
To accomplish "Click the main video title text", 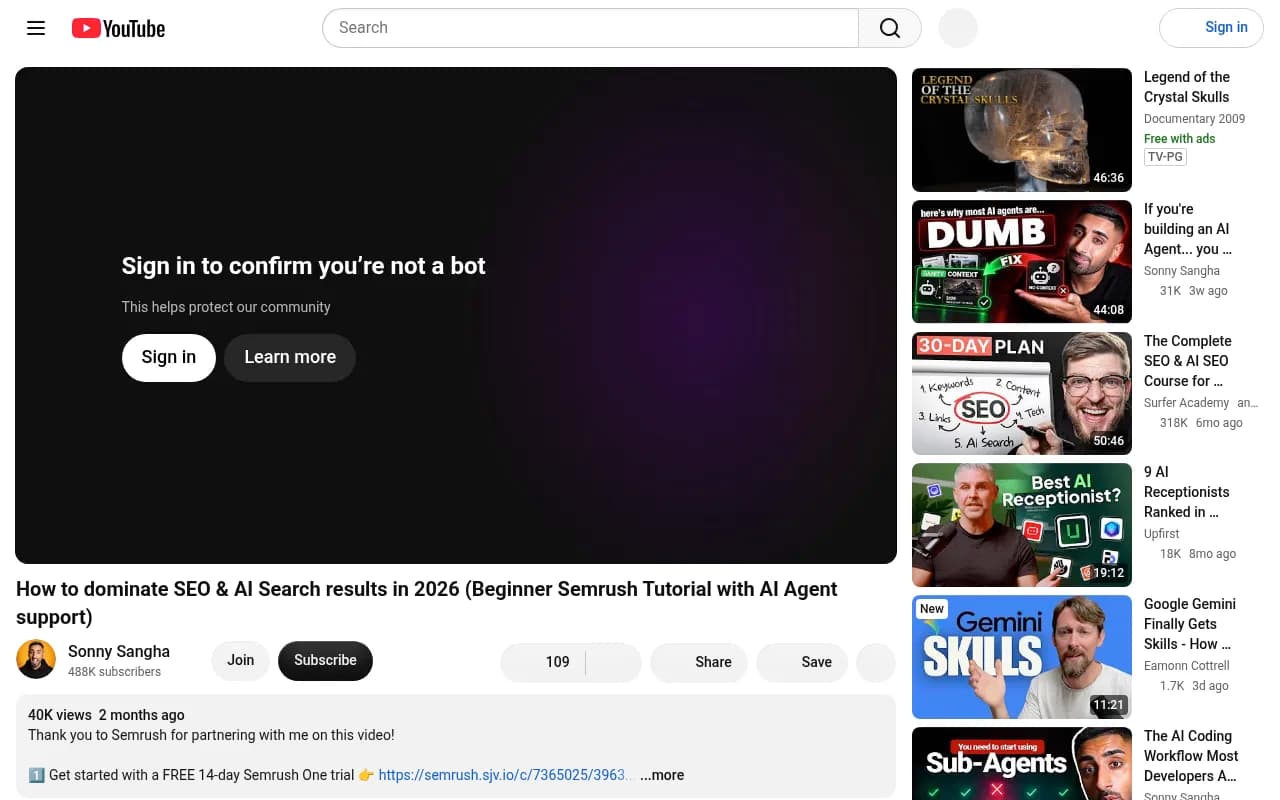I will (427, 603).
